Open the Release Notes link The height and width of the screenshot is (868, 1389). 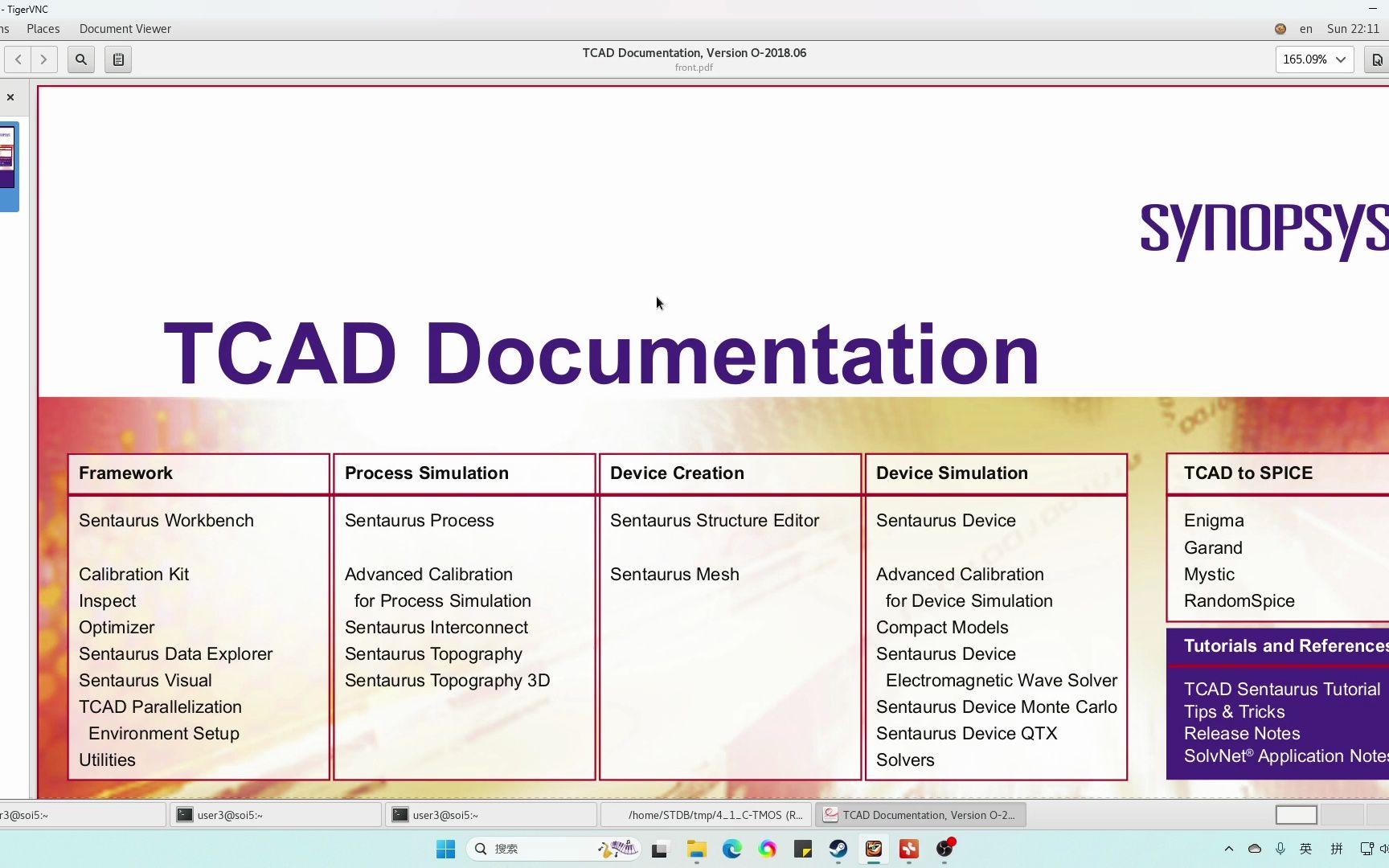click(1242, 734)
